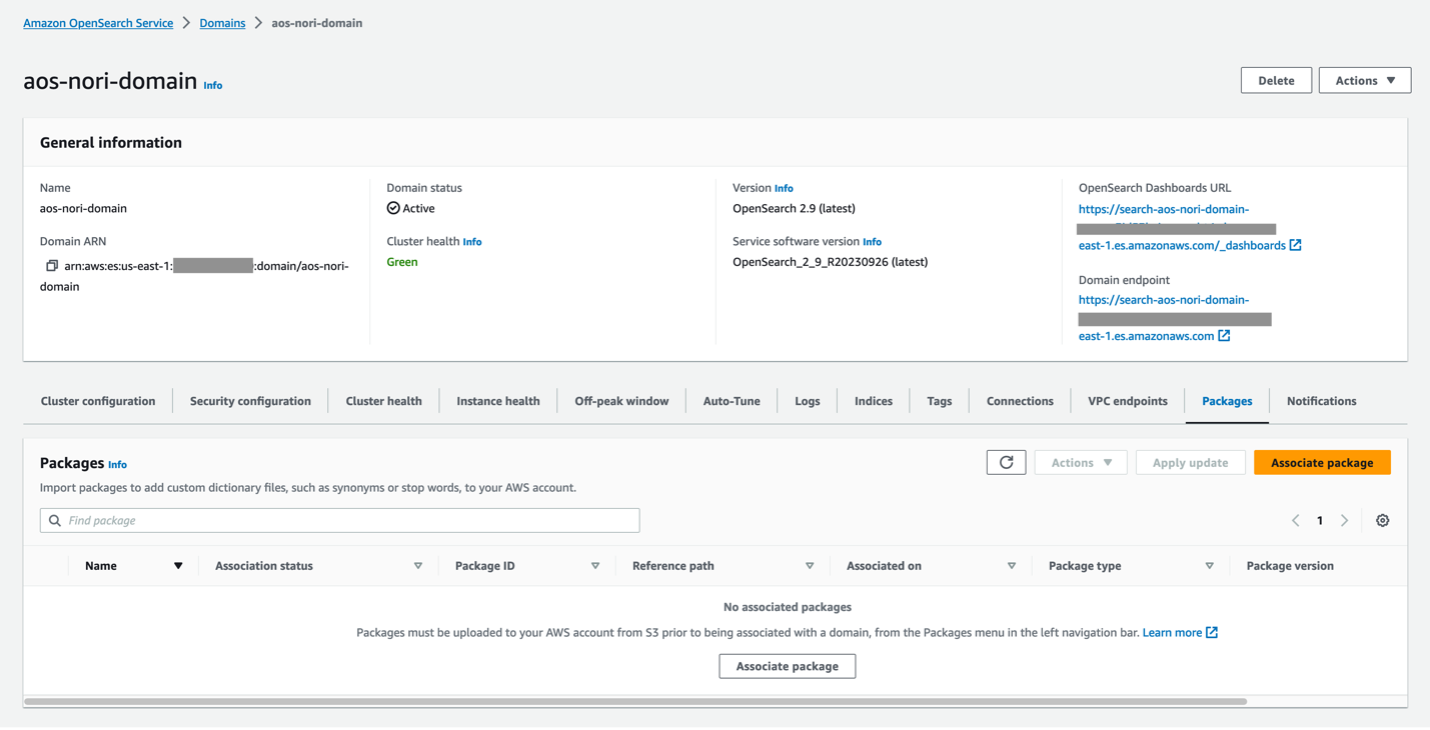Click the OpenSearch 2.9 (latest) version text
Screen dimensions: 1430x730
[794, 209]
